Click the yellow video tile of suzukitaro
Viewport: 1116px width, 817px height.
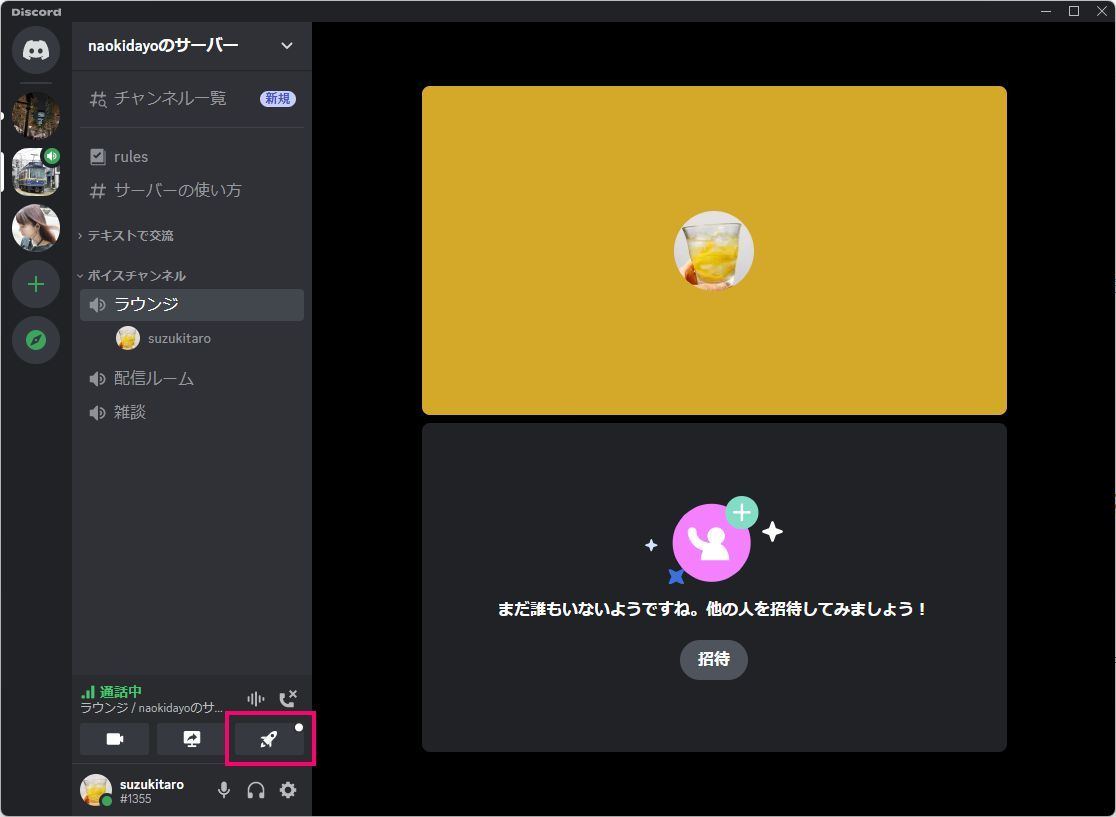[714, 251]
